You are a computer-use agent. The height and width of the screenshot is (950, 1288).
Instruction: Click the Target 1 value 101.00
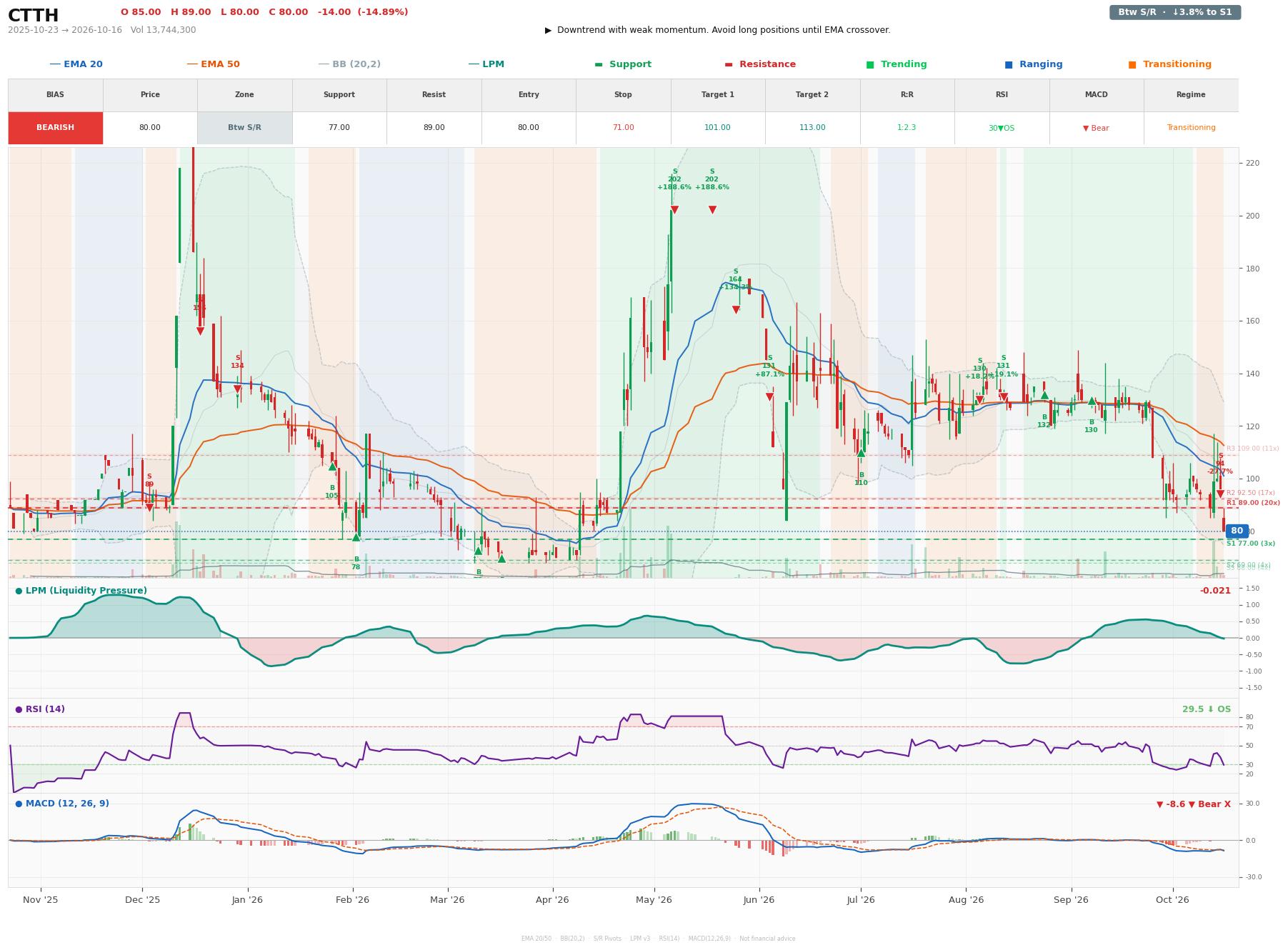click(x=717, y=128)
